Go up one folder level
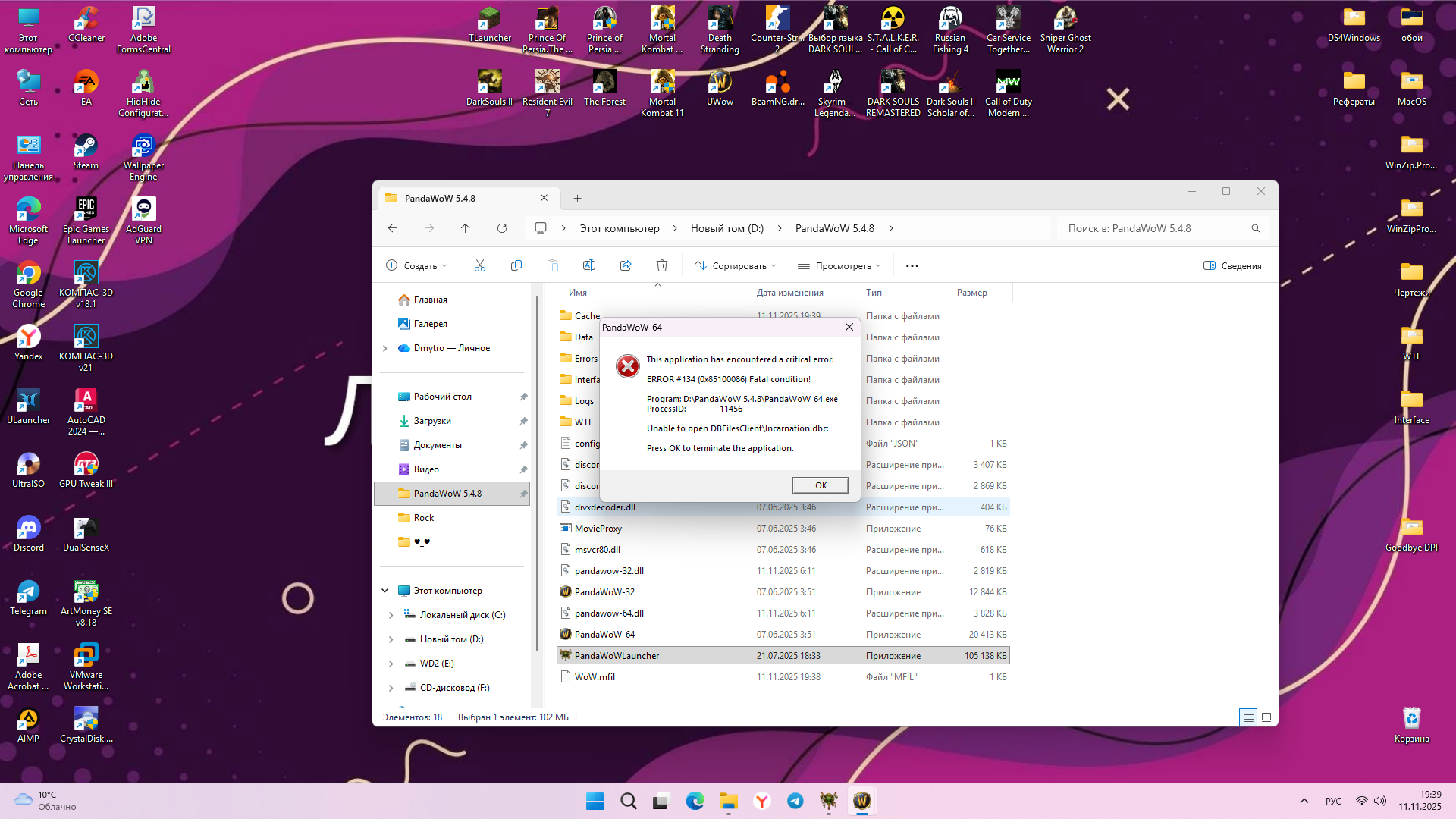1456x819 pixels. coord(465,228)
